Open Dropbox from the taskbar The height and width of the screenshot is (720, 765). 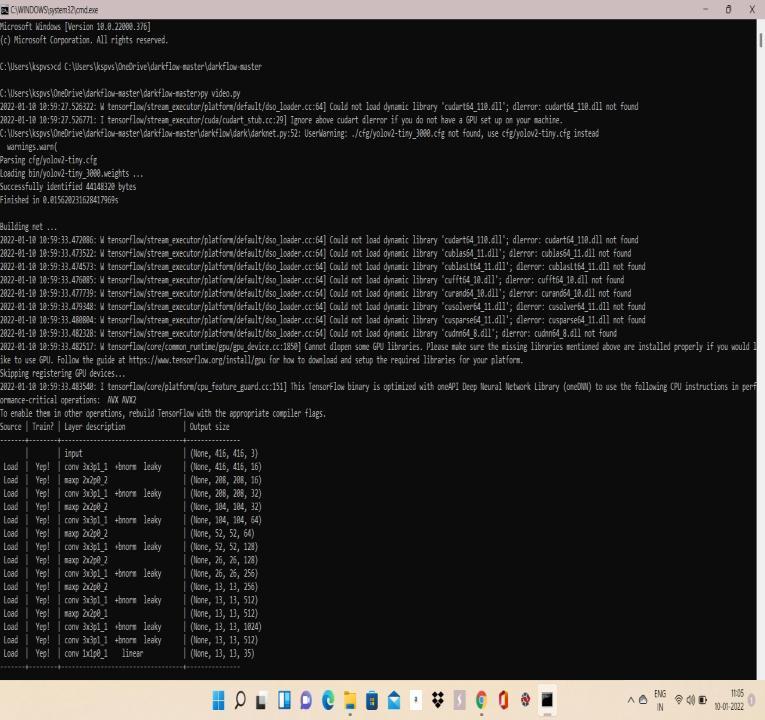[438, 700]
